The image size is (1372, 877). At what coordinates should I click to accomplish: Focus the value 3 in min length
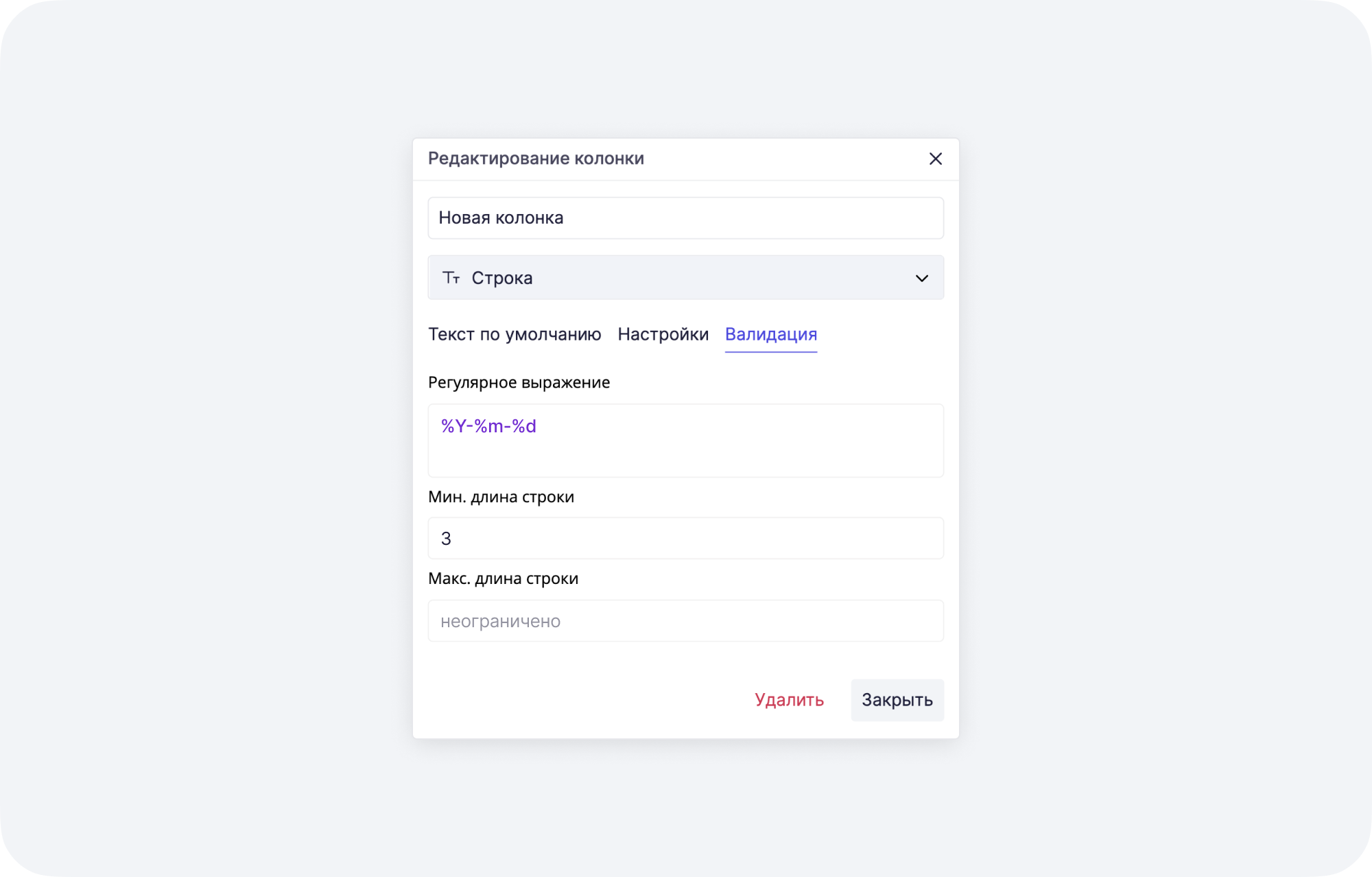click(x=447, y=538)
